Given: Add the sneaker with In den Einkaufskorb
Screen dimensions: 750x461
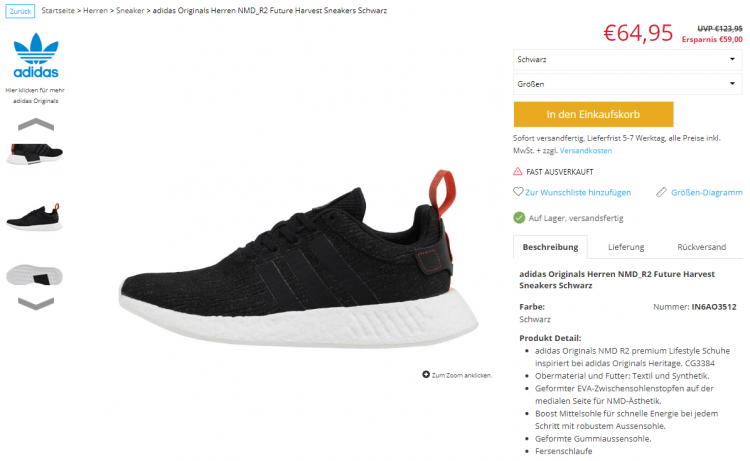Looking at the screenshot, I should 593,114.
